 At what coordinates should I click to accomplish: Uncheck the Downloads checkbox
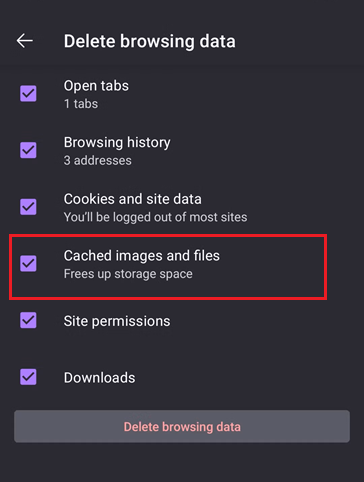(x=28, y=377)
